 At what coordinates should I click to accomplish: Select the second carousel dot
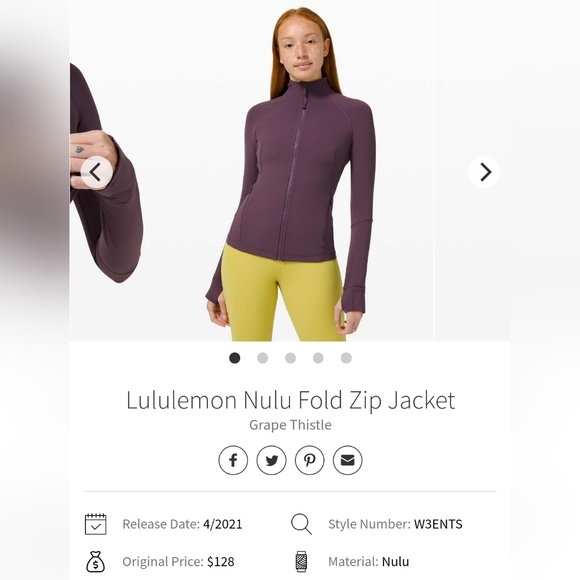(x=263, y=358)
